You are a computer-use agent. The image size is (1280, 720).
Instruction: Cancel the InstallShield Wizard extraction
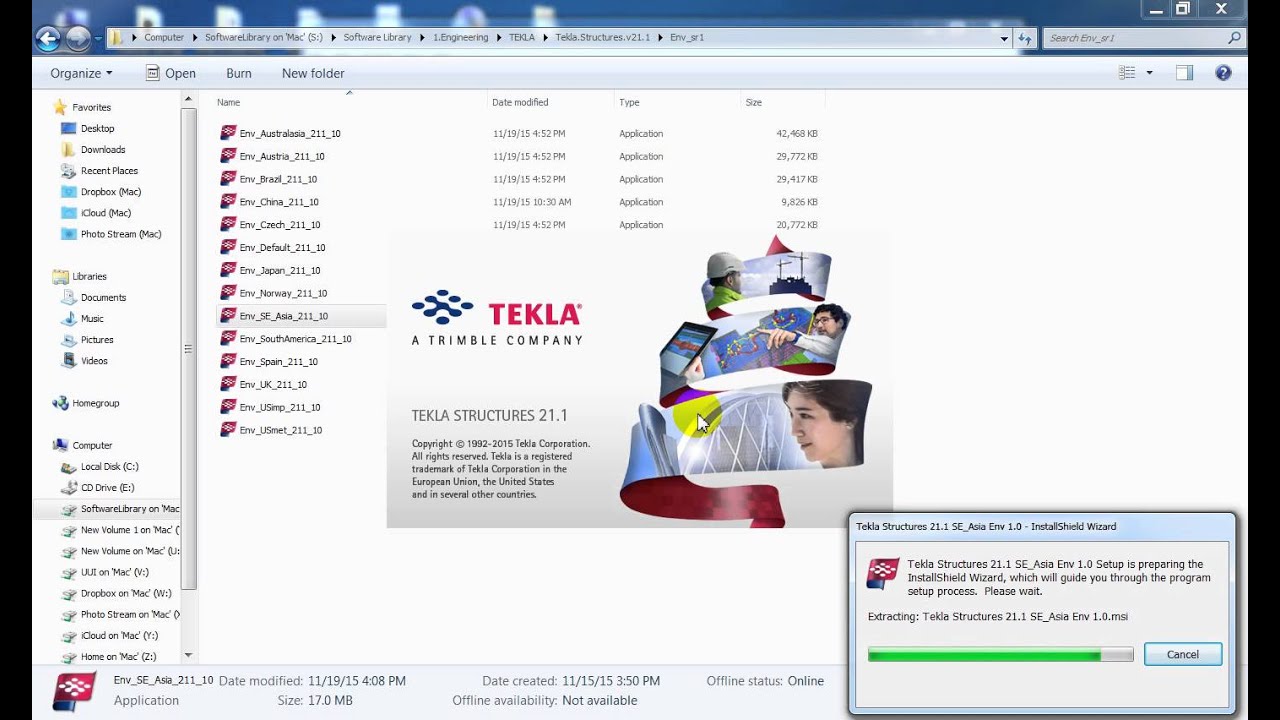[x=1182, y=654]
